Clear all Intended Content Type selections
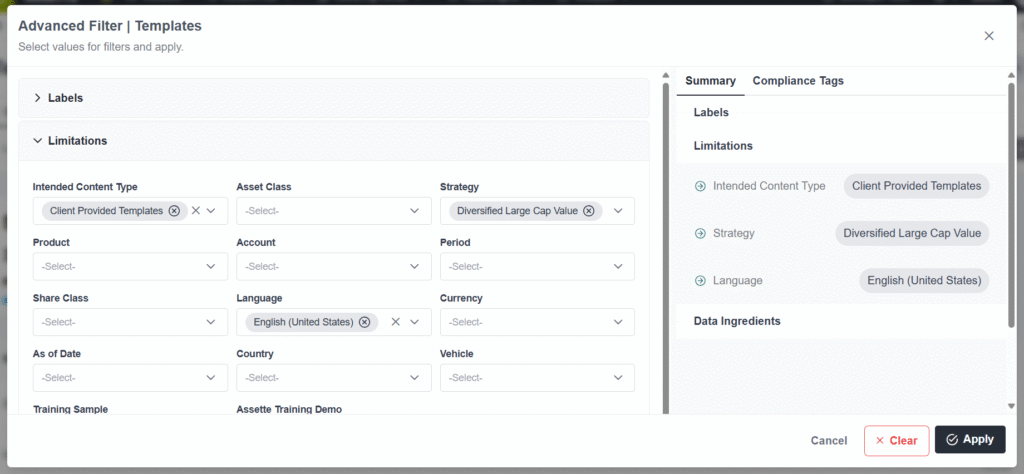The height and width of the screenshot is (474, 1024). coord(196,211)
